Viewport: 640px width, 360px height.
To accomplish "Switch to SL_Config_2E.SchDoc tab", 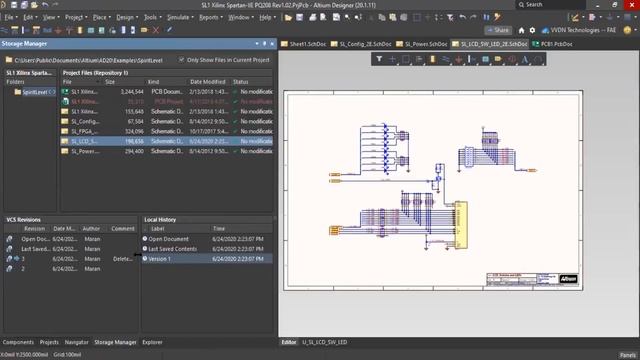I will (361, 44).
